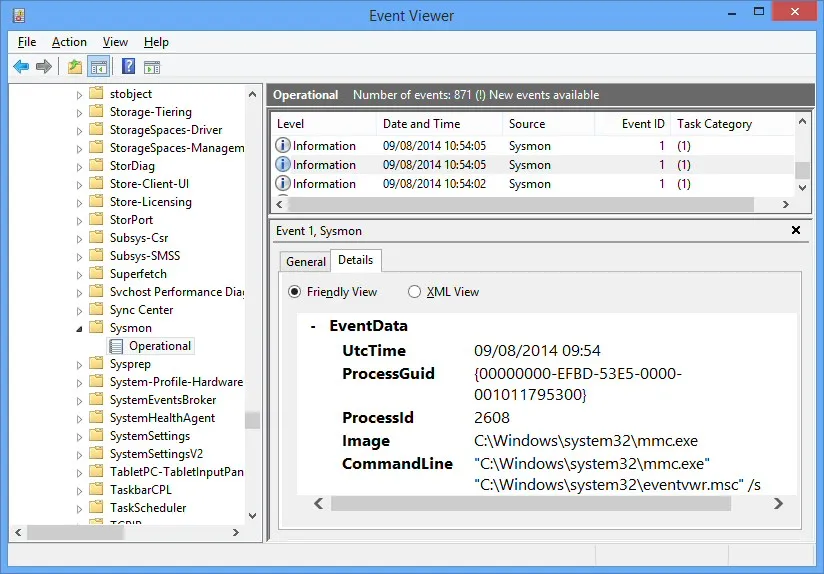
Task: Click the Back arrow in the toolbar
Action: pos(21,67)
